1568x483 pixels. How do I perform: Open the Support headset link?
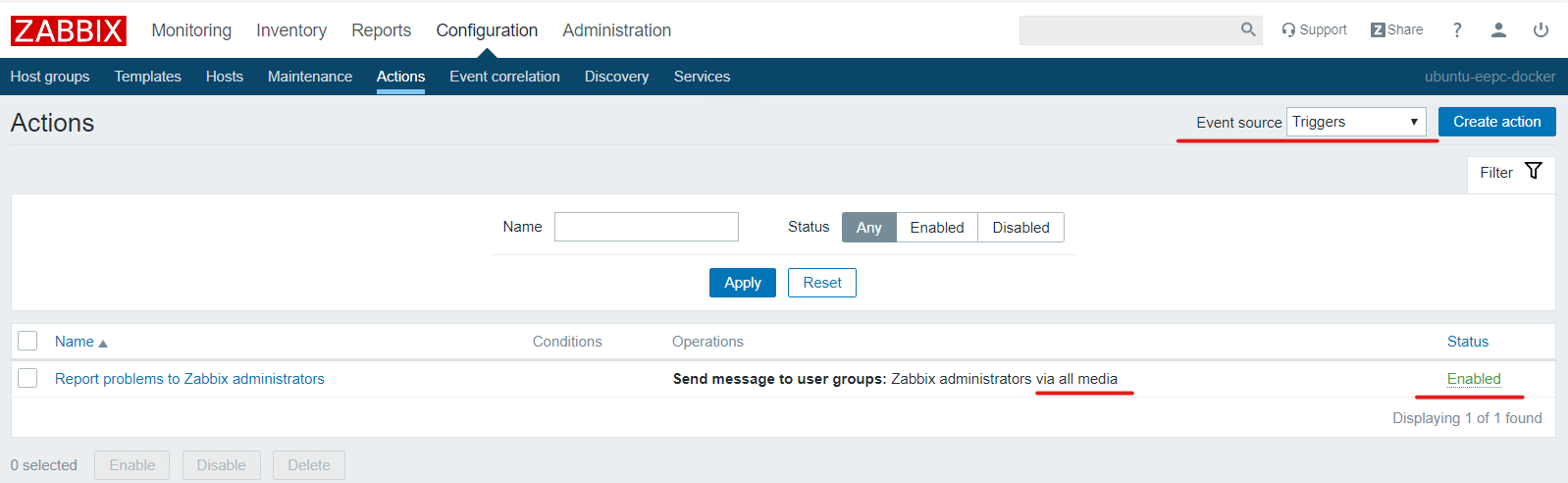[x=1314, y=29]
